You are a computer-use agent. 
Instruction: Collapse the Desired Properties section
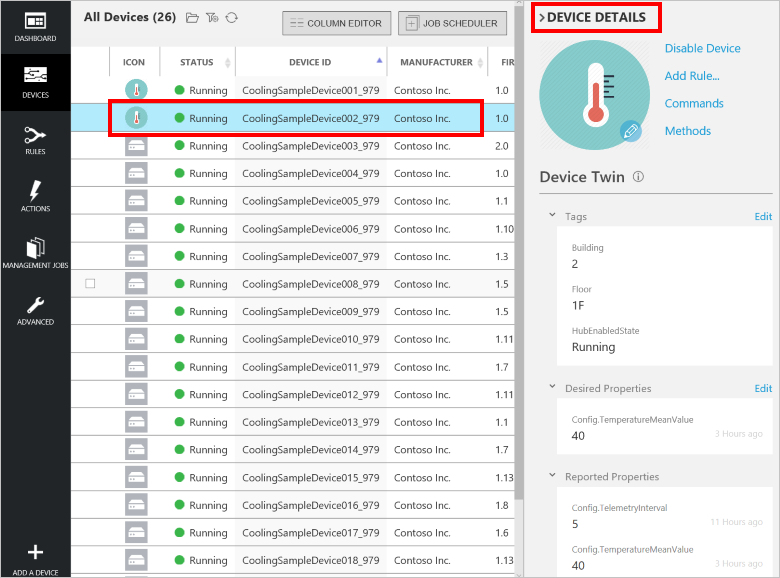[552, 386]
